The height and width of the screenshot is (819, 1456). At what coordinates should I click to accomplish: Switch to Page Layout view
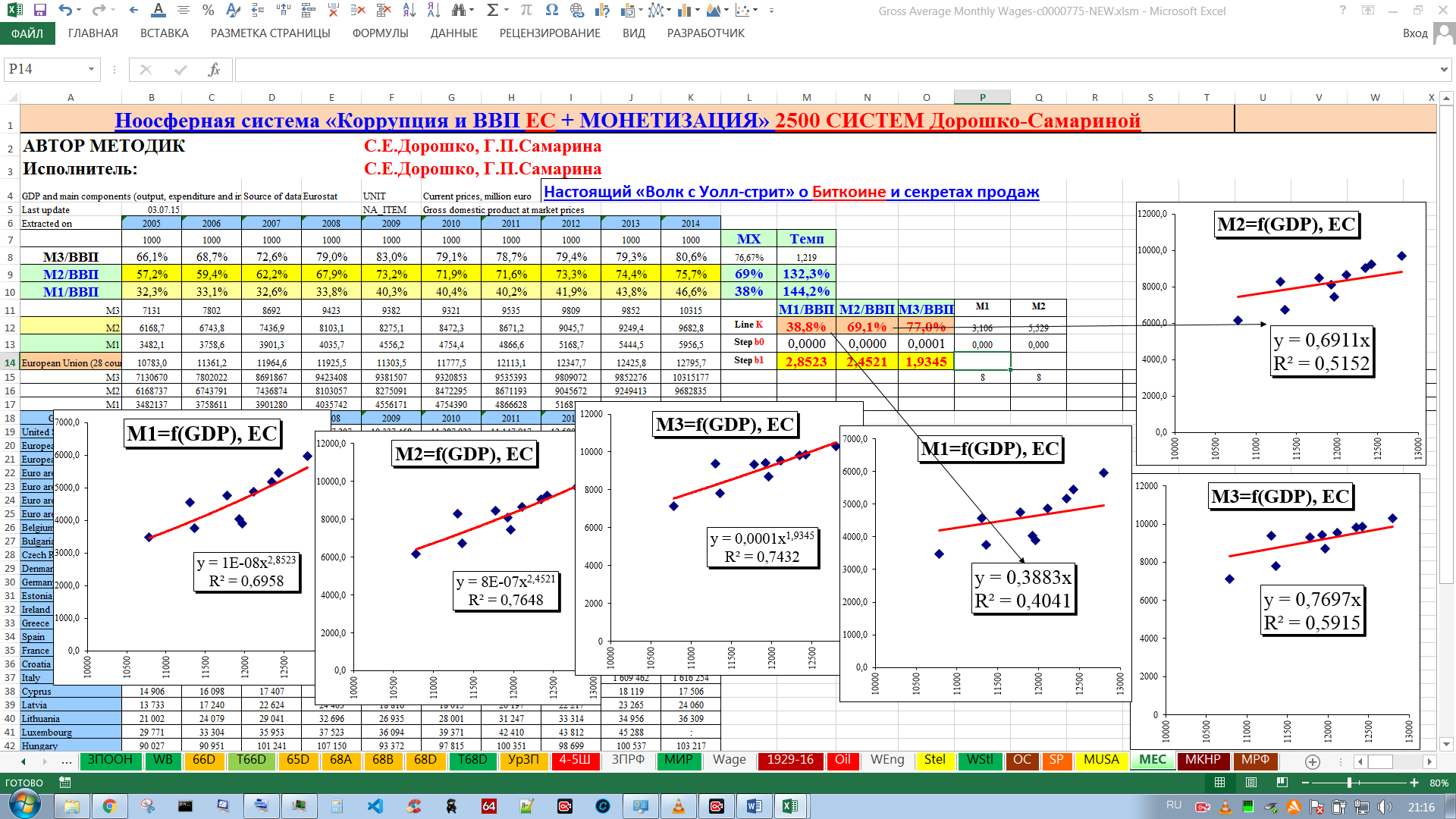(1251, 783)
